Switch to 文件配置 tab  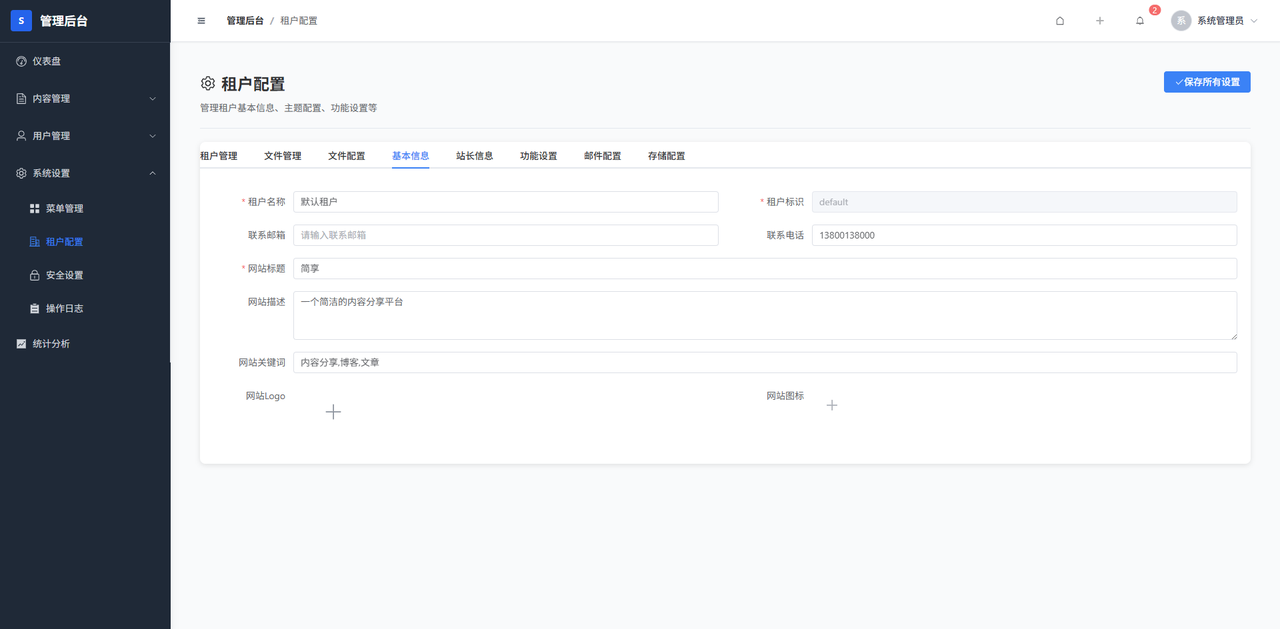click(347, 156)
